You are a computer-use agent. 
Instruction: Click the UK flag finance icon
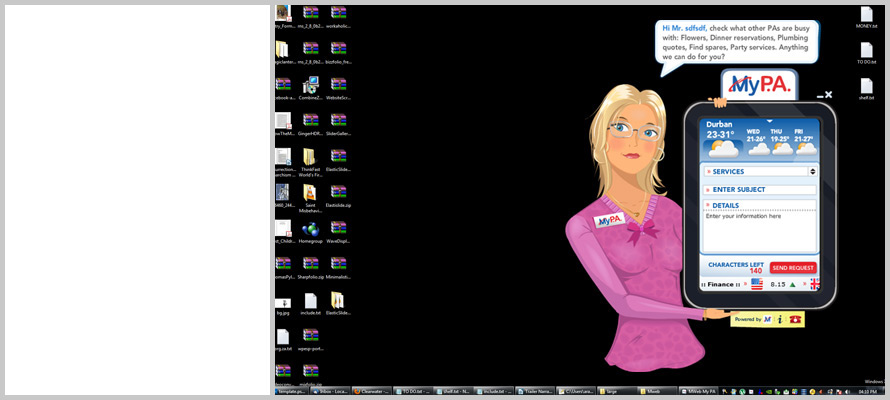815,284
